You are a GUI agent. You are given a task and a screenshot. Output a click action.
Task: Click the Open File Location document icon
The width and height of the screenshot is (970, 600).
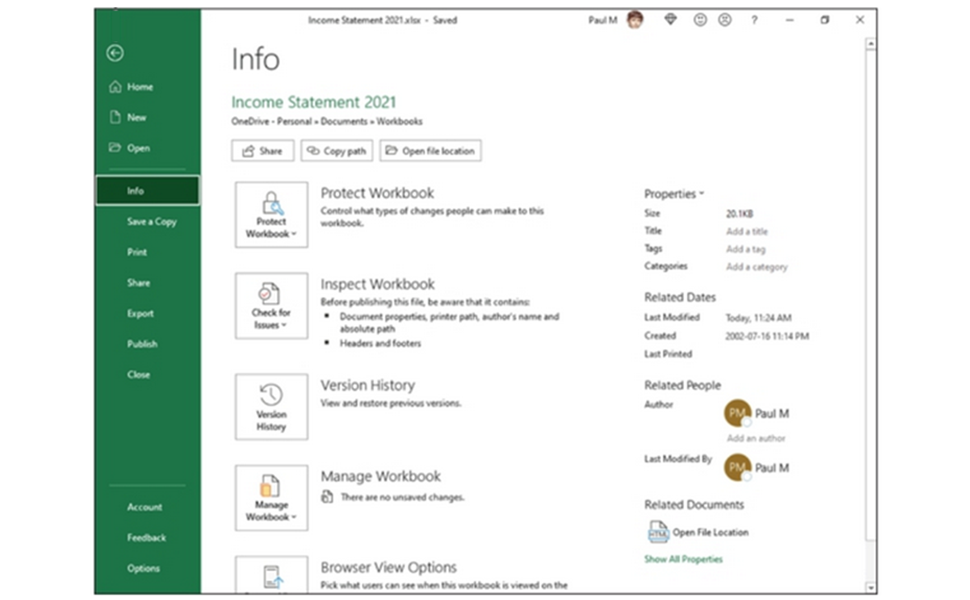pos(658,532)
